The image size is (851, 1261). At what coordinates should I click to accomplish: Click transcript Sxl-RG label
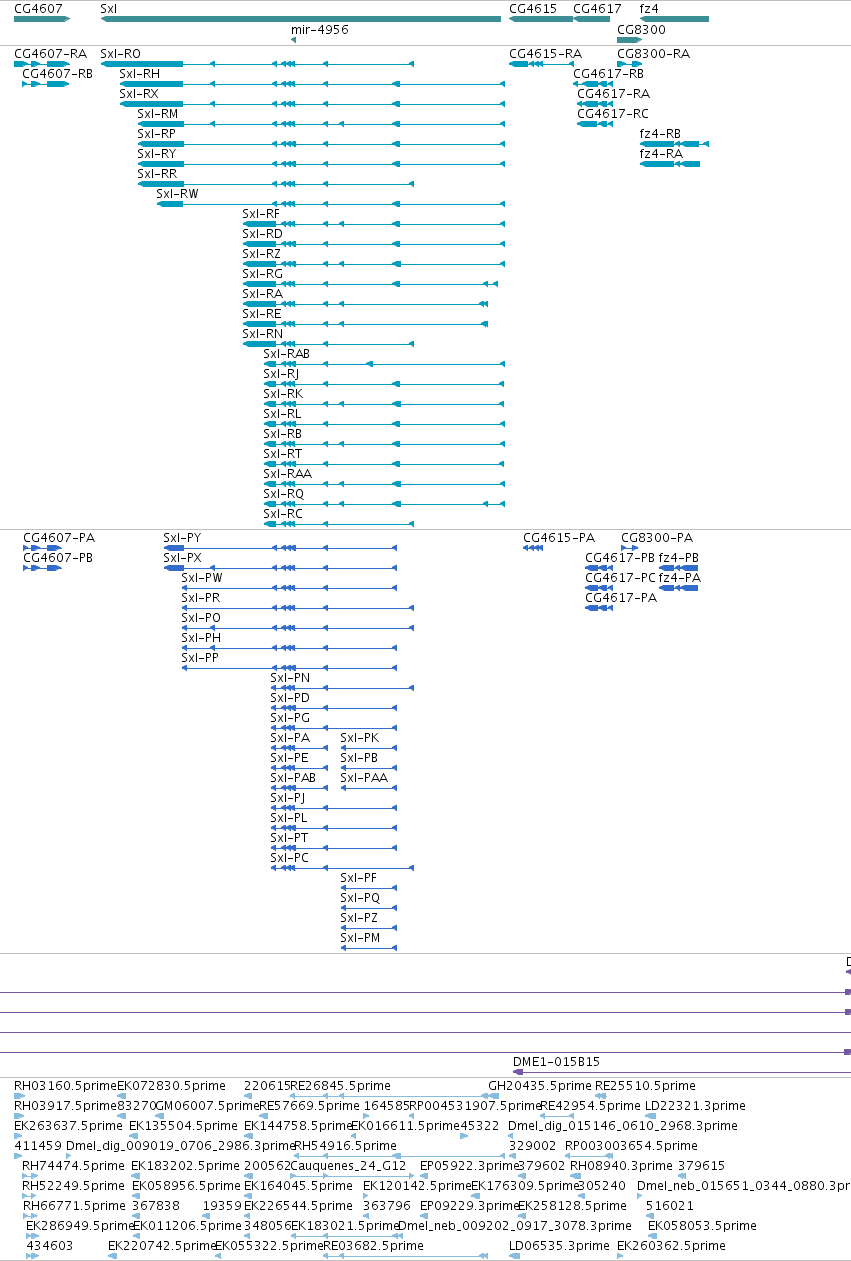(x=262, y=274)
